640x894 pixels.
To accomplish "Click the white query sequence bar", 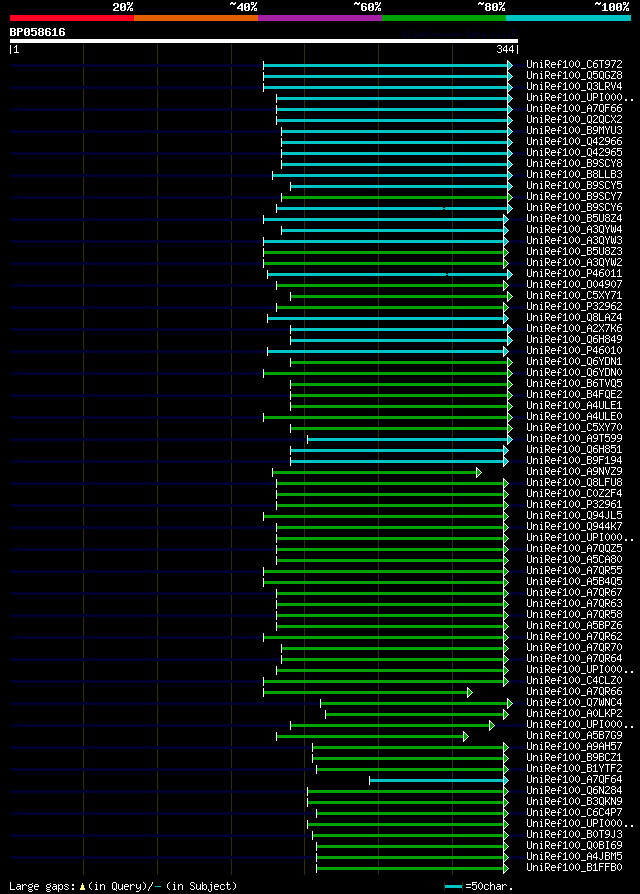I will point(264,41).
